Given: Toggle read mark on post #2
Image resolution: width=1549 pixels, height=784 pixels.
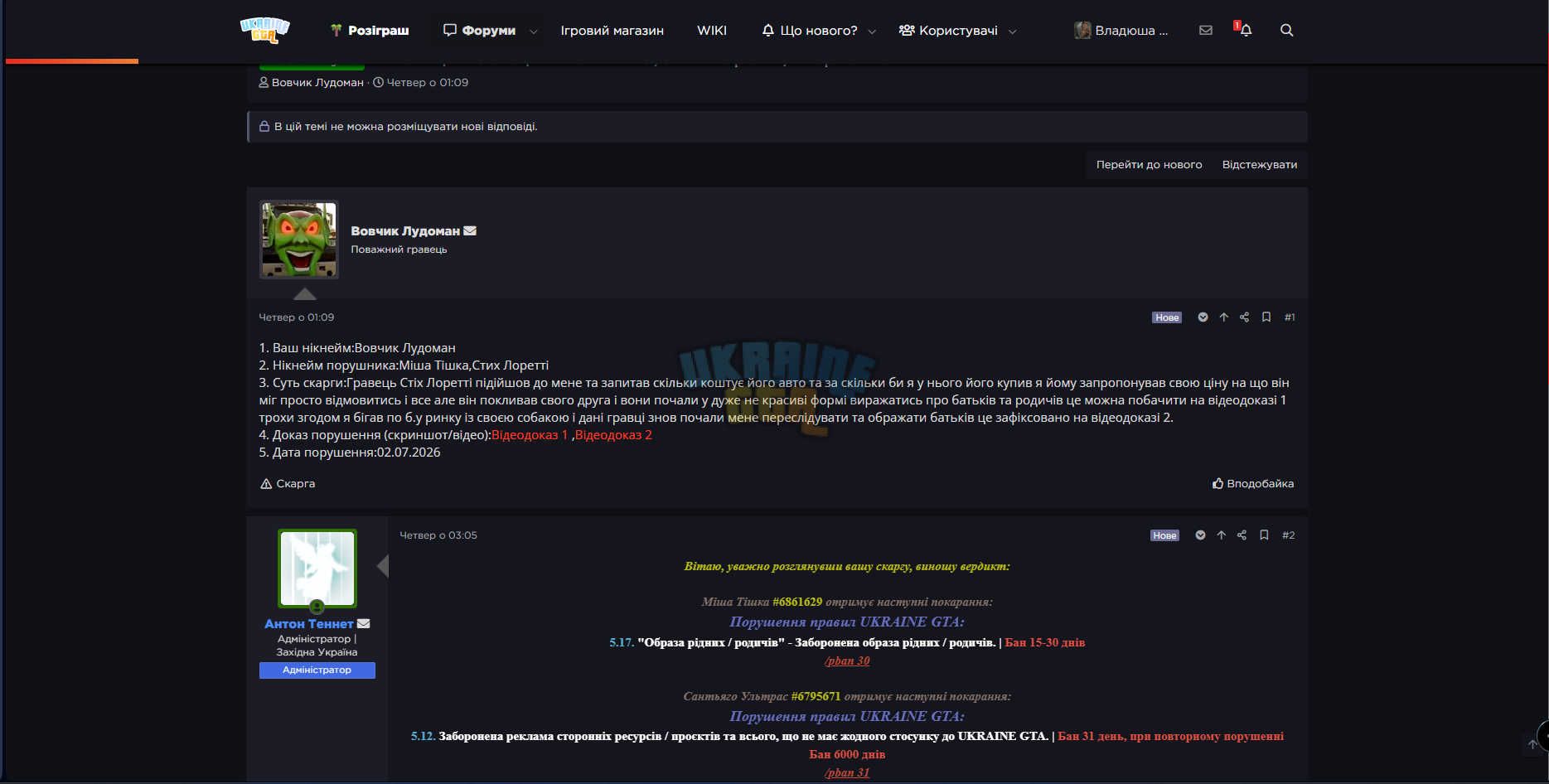Looking at the screenshot, I should [1200, 535].
